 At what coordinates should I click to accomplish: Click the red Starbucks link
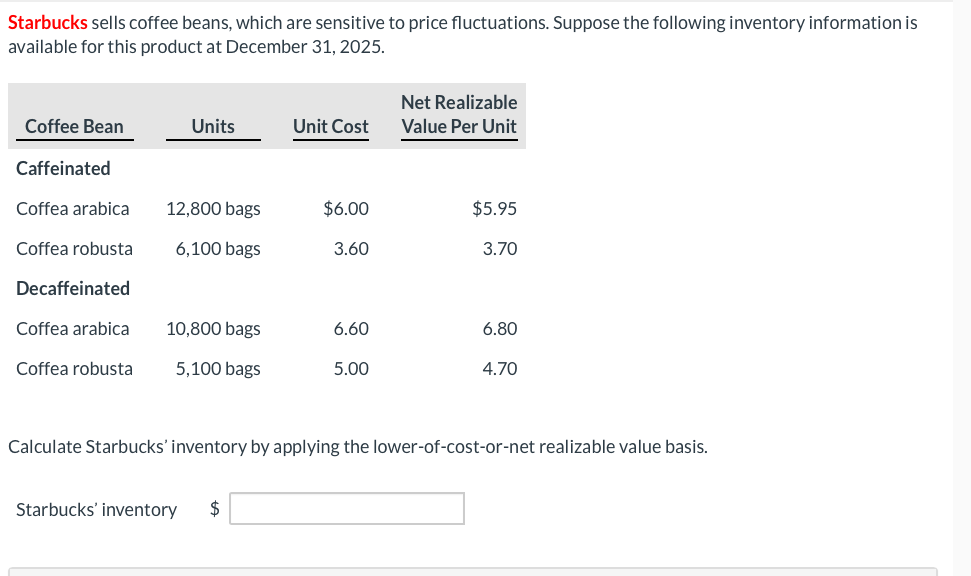[48, 23]
